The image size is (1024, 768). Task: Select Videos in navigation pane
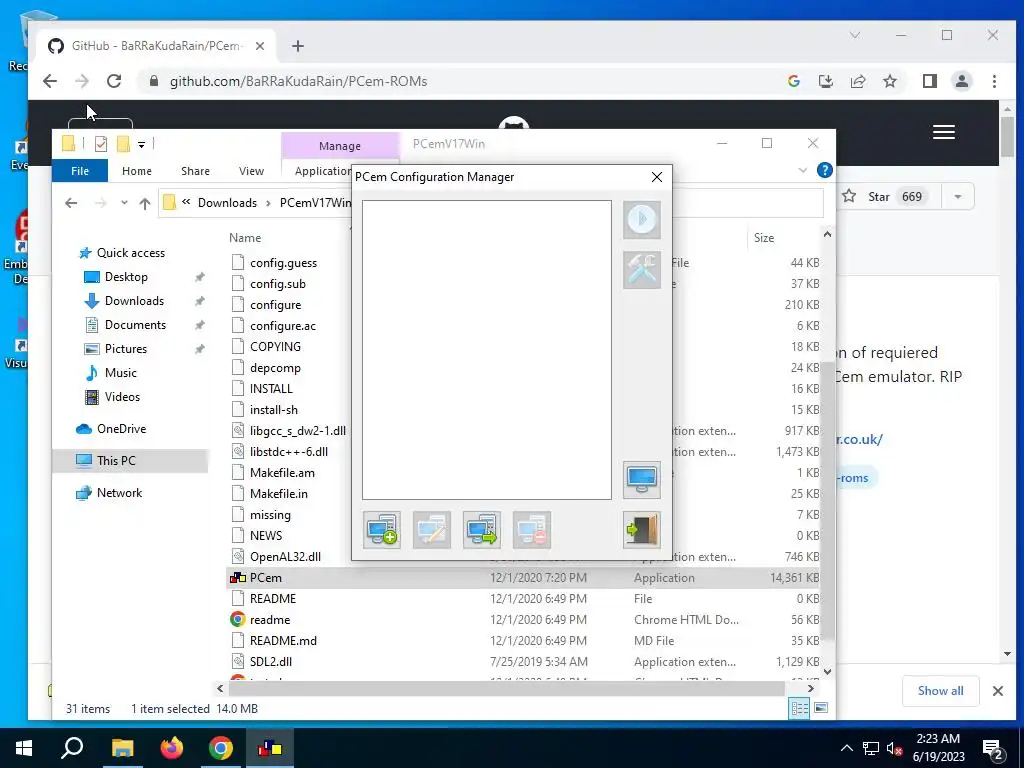pyautogui.click(x=122, y=397)
